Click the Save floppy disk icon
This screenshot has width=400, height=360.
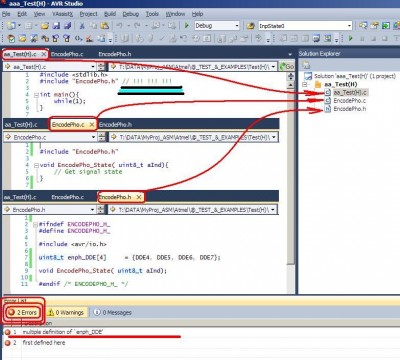[x=56, y=26]
